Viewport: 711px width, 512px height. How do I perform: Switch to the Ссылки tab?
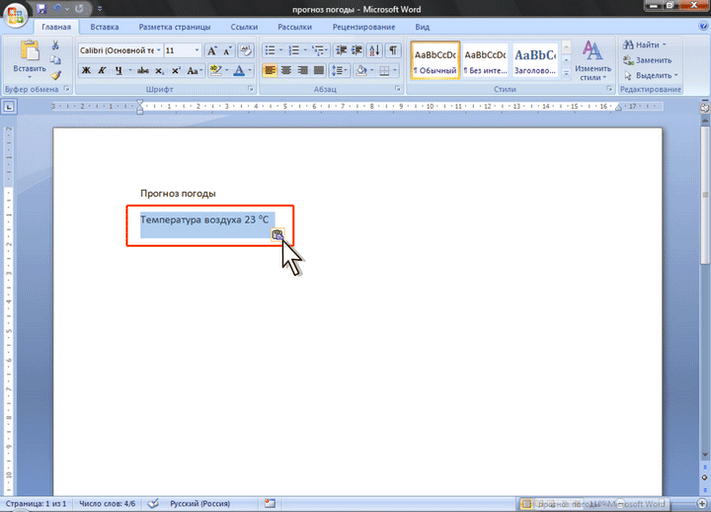(x=244, y=27)
